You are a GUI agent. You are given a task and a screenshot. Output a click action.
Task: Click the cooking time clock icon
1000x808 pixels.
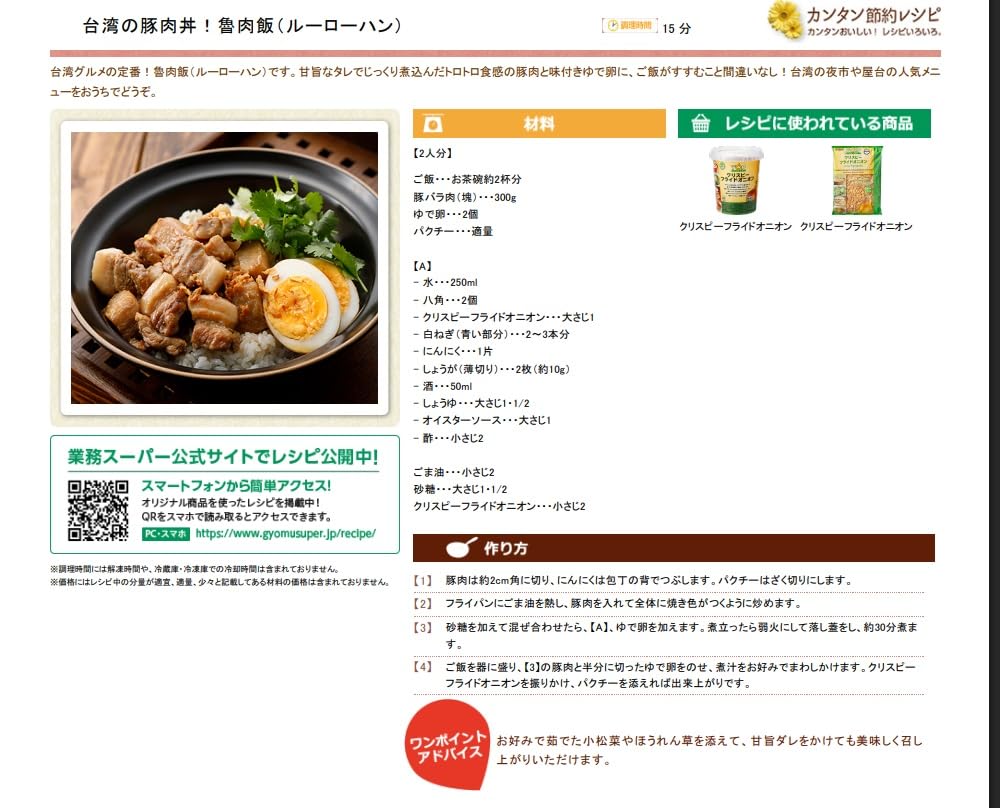point(612,26)
